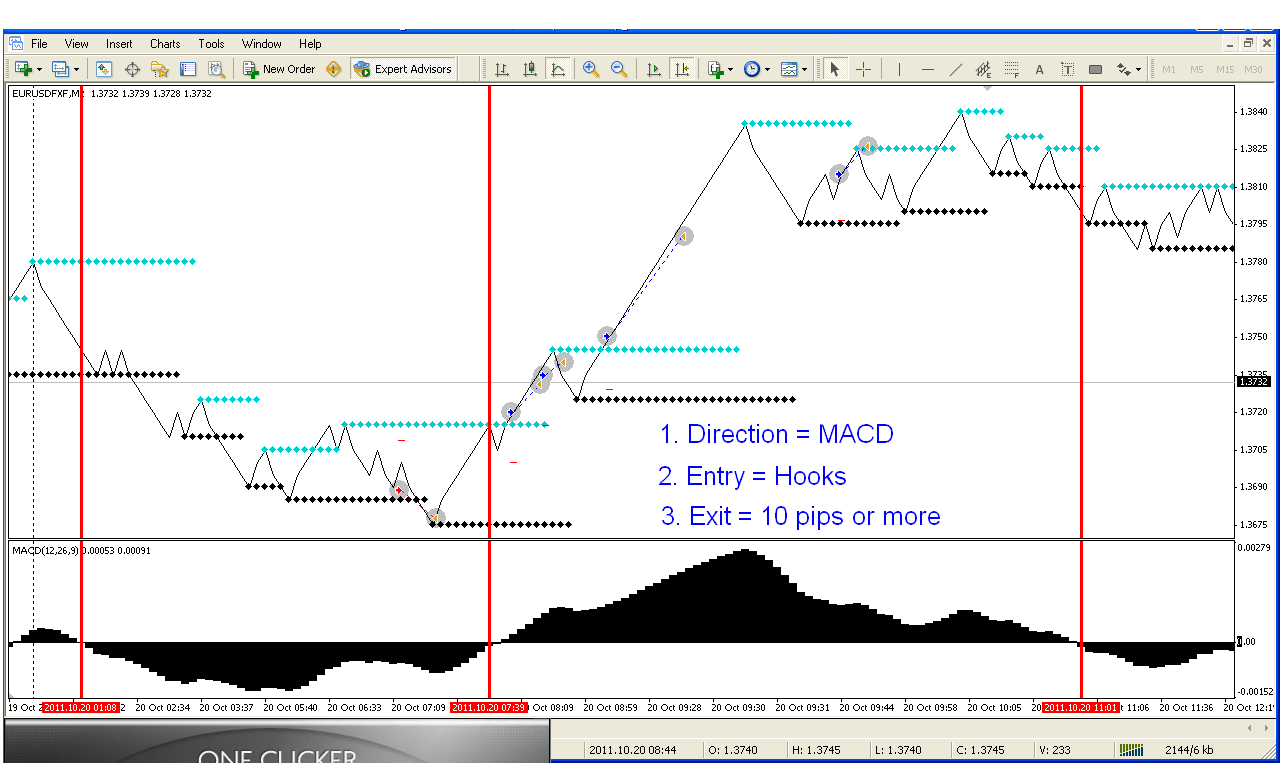Click the yellow diamond icon beside New Order
This screenshot has height=763, width=1280.
tap(334, 69)
